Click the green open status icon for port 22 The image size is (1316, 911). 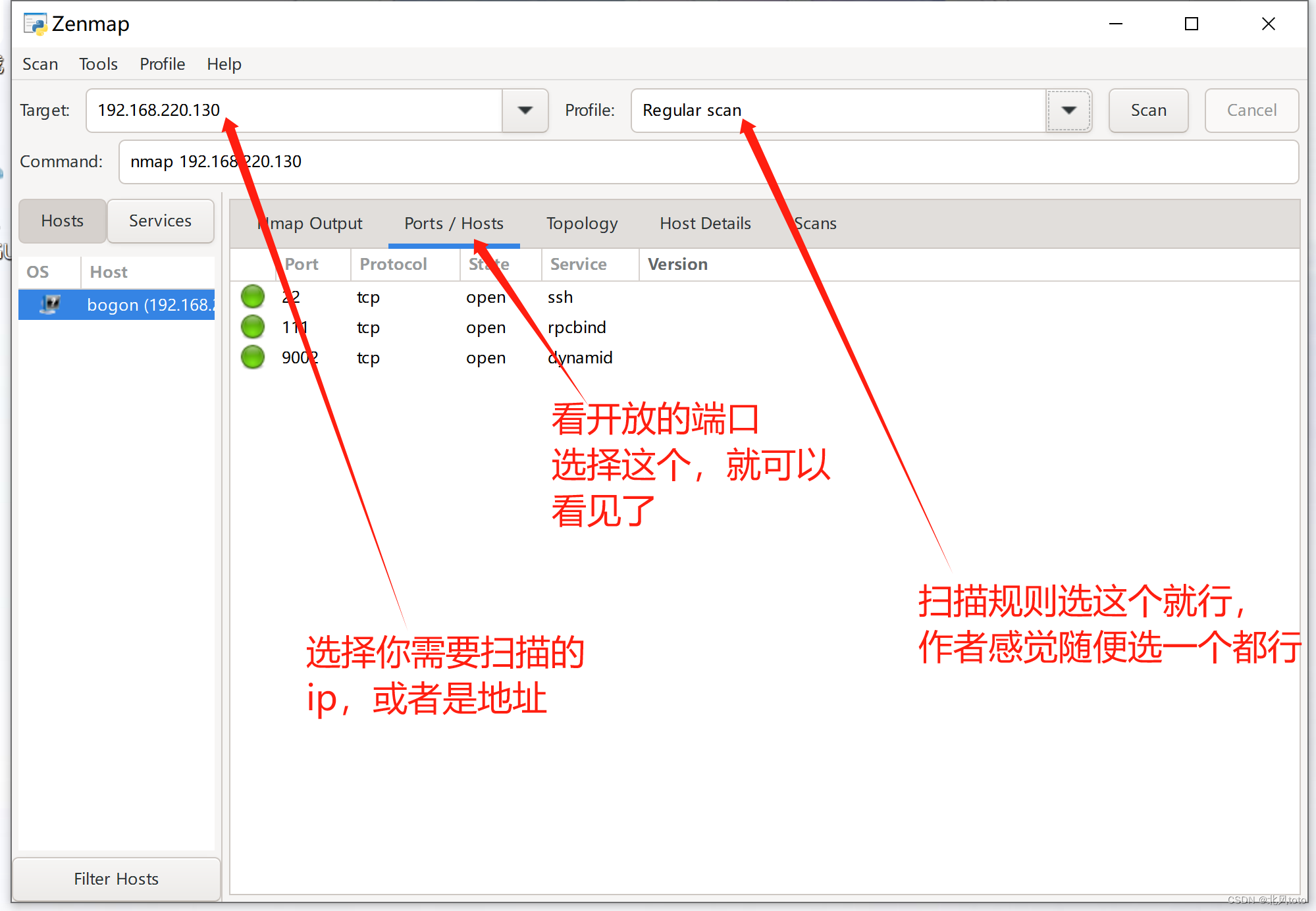(x=253, y=297)
